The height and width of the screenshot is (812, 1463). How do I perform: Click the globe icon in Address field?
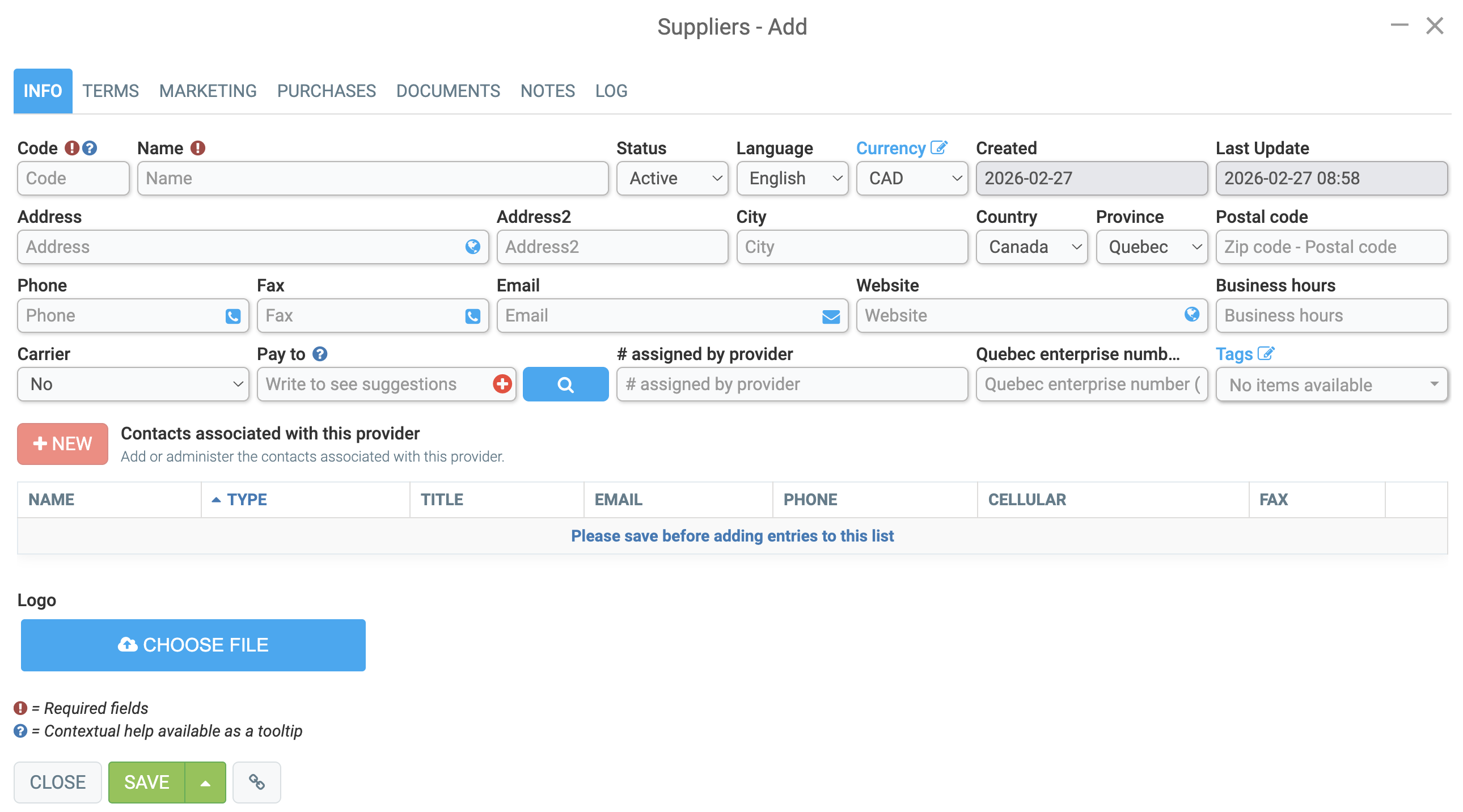pyautogui.click(x=472, y=247)
